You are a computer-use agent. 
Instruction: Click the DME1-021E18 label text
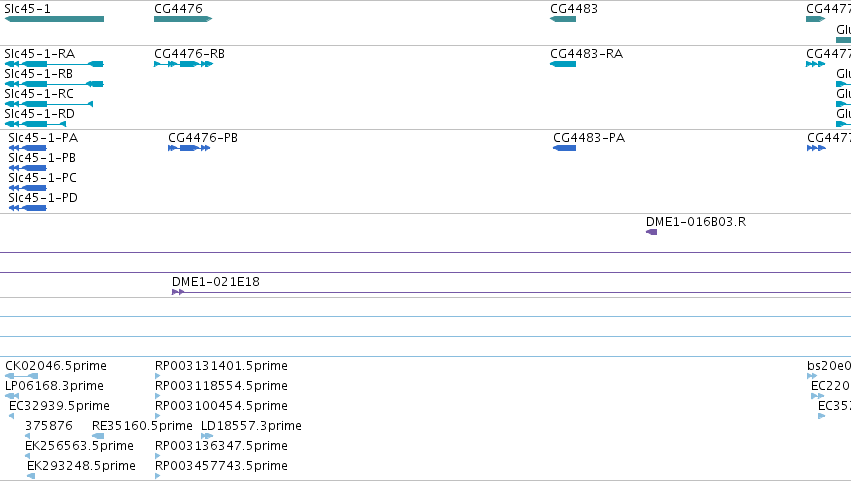(216, 282)
